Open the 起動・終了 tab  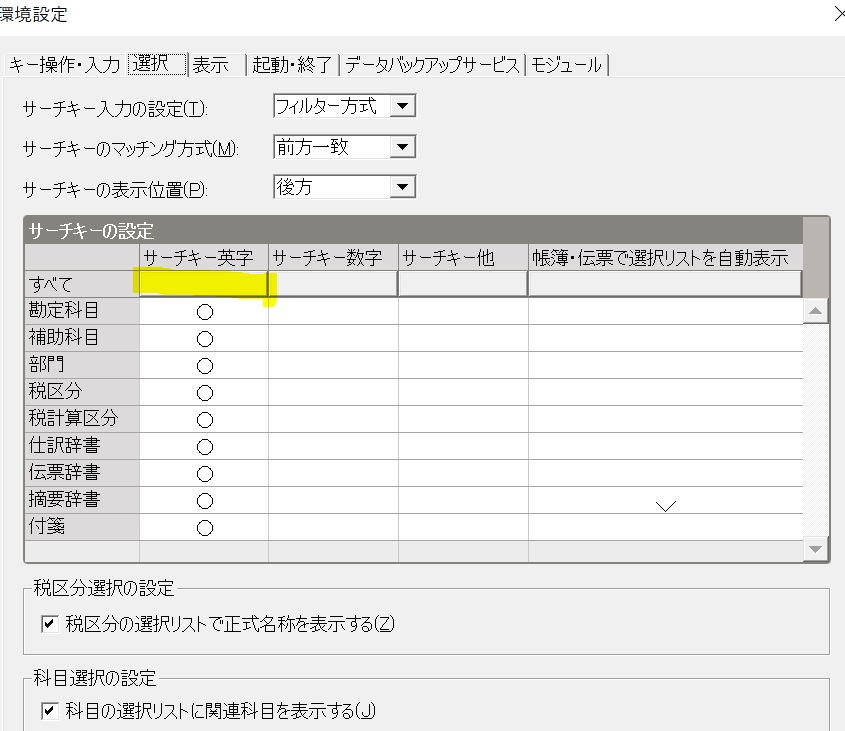coord(293,65)
